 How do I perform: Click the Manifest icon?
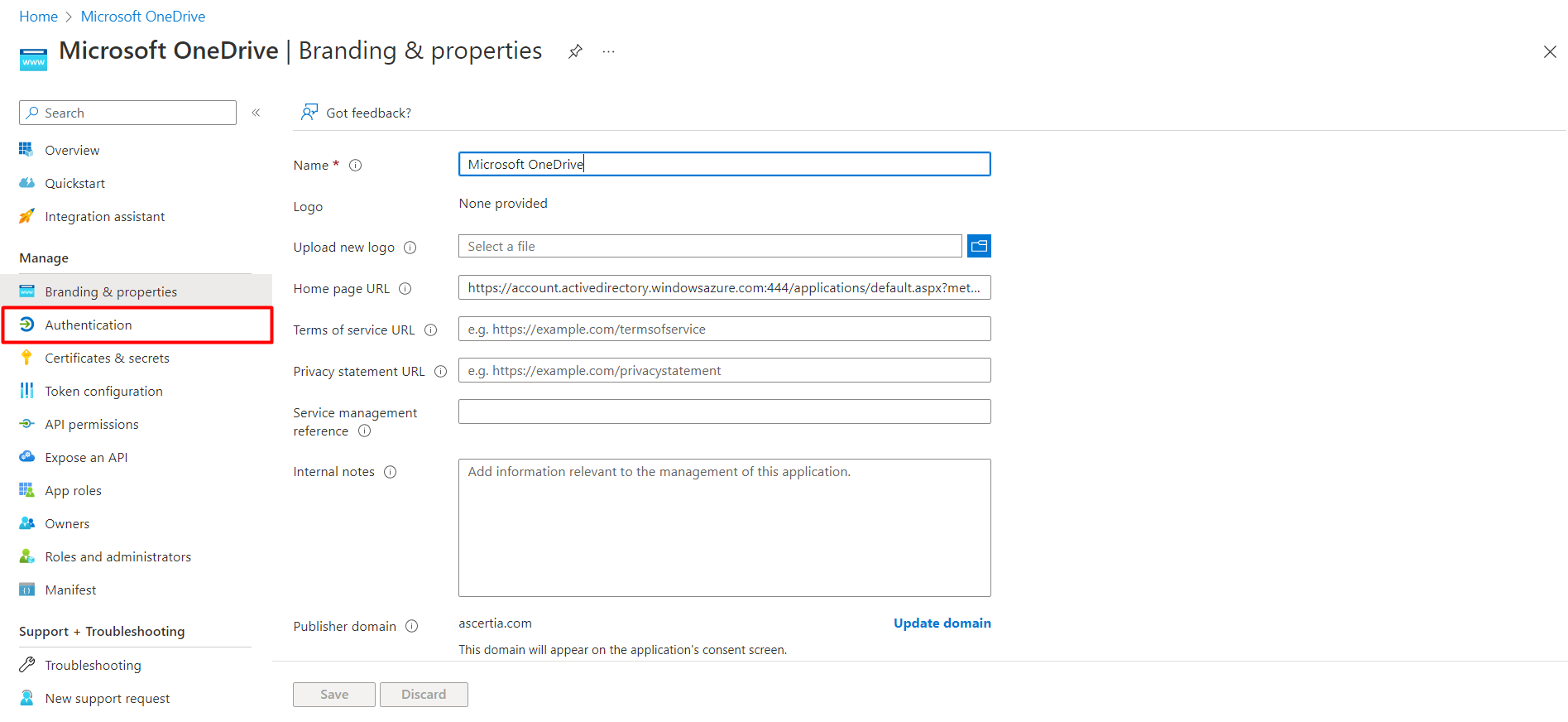point(26,590)
